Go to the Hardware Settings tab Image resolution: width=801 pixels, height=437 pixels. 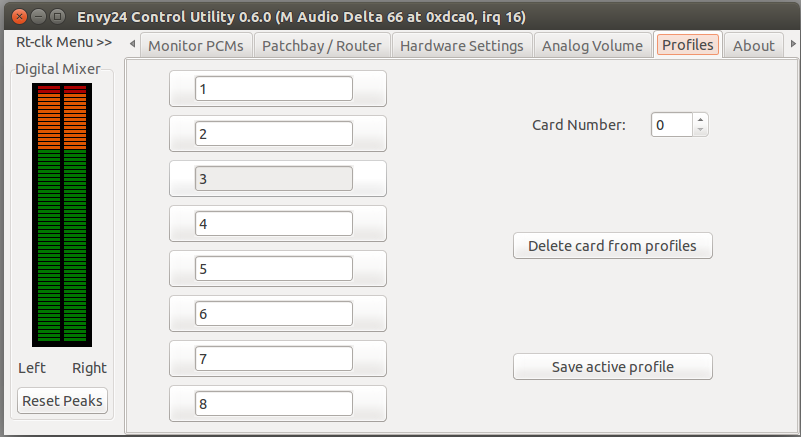(462, 45)
